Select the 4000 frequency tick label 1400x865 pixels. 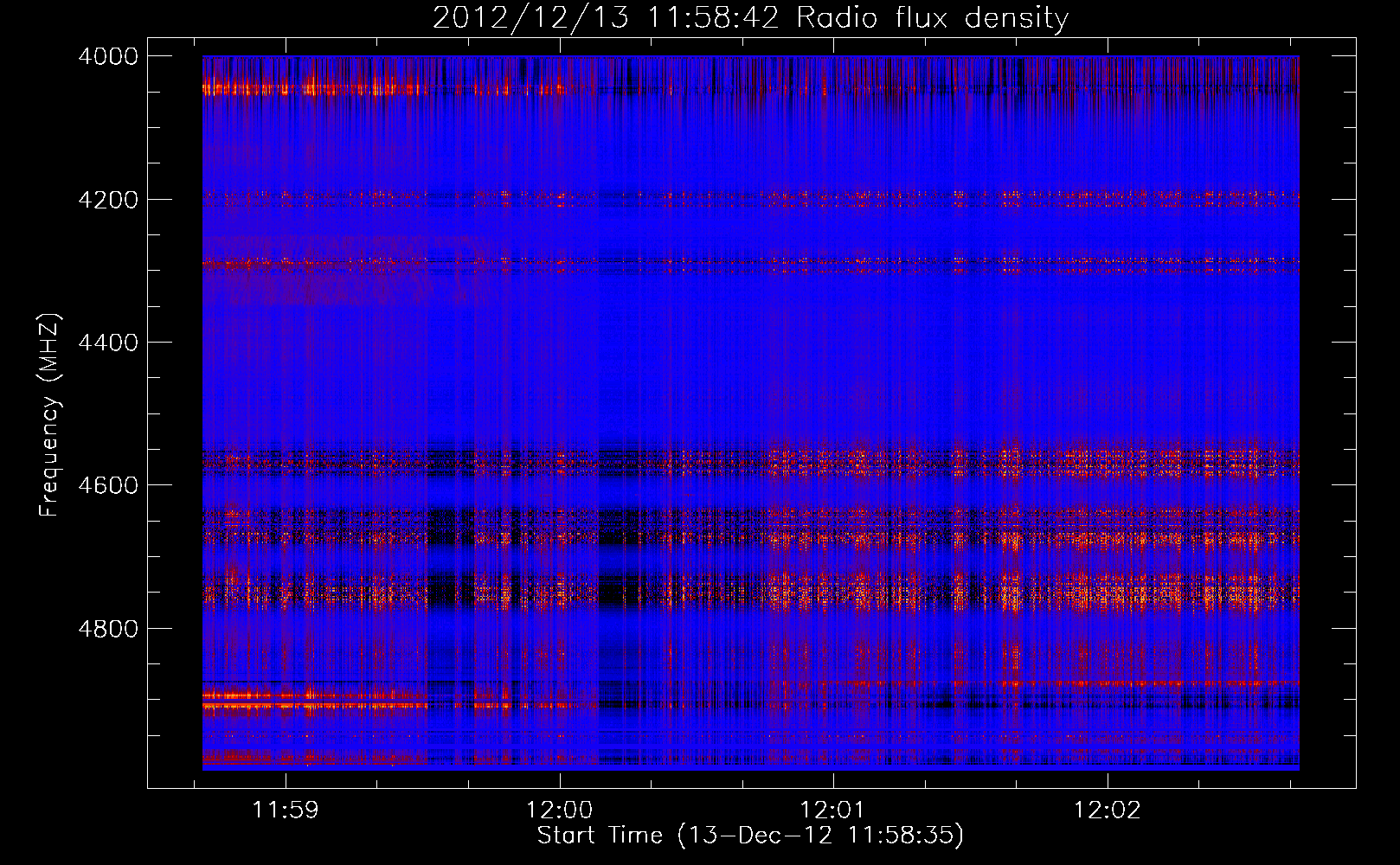108,56
